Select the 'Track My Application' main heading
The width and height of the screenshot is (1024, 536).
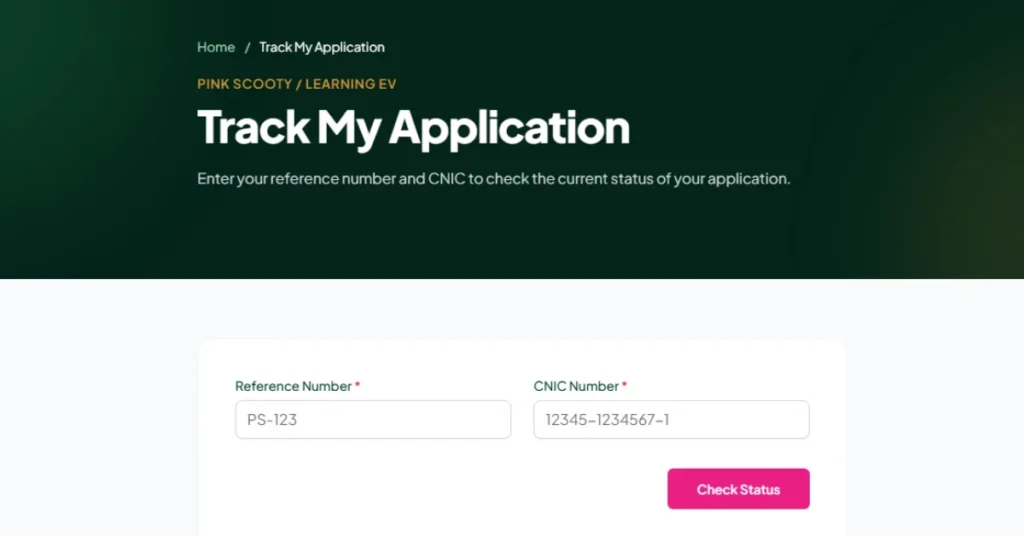413,127
